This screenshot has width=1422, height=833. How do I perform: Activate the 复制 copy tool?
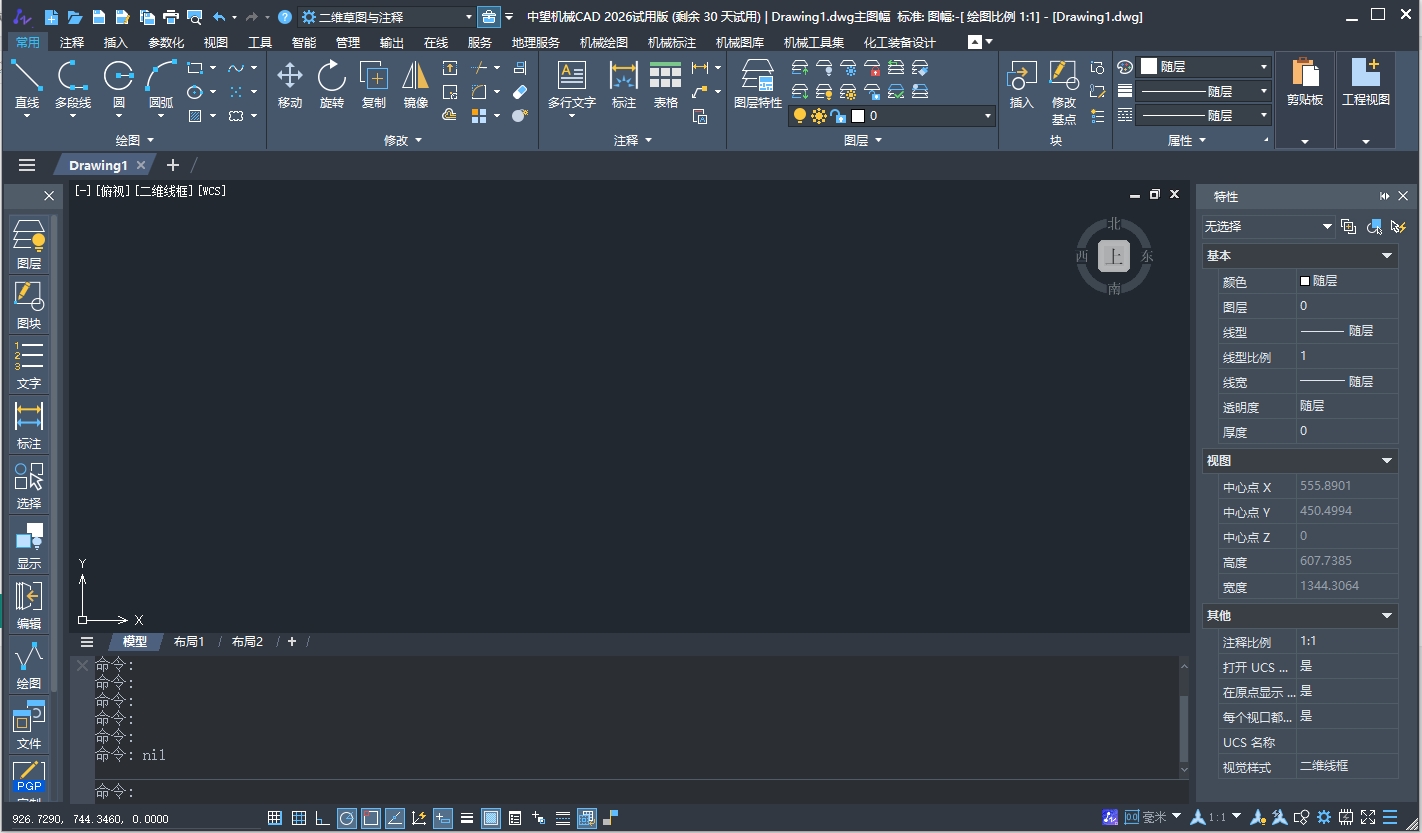(374, 84)
